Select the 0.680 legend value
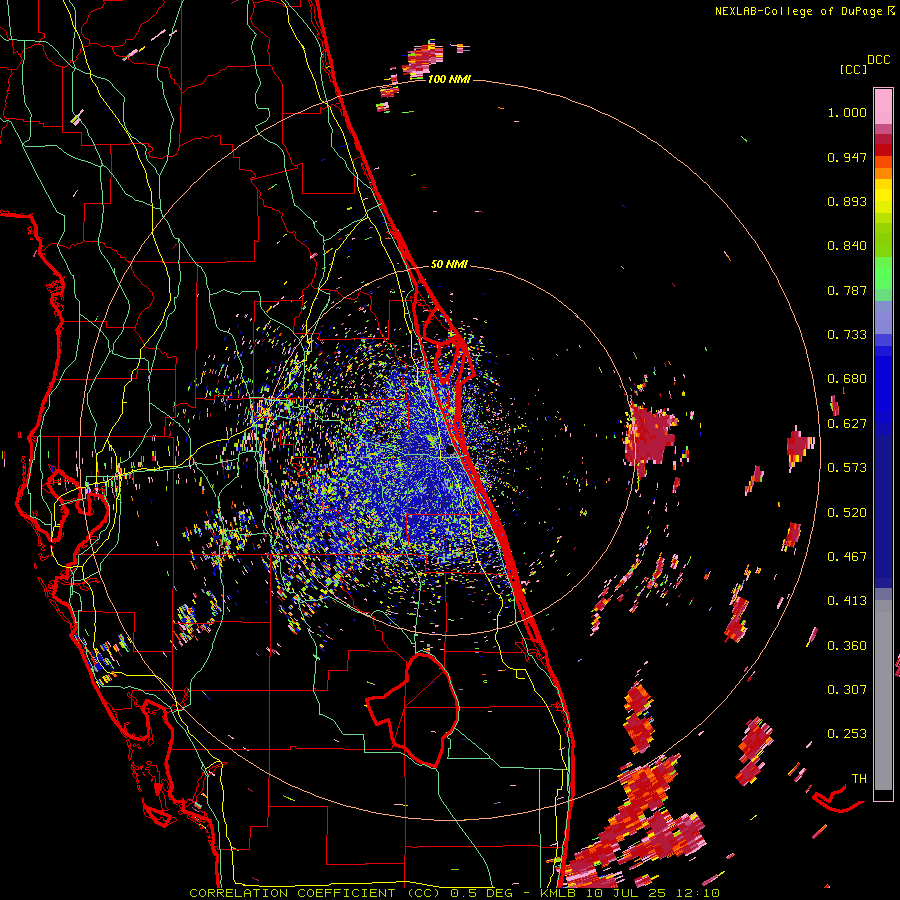Viewport: 900px width, 900px height. point(847,379)
